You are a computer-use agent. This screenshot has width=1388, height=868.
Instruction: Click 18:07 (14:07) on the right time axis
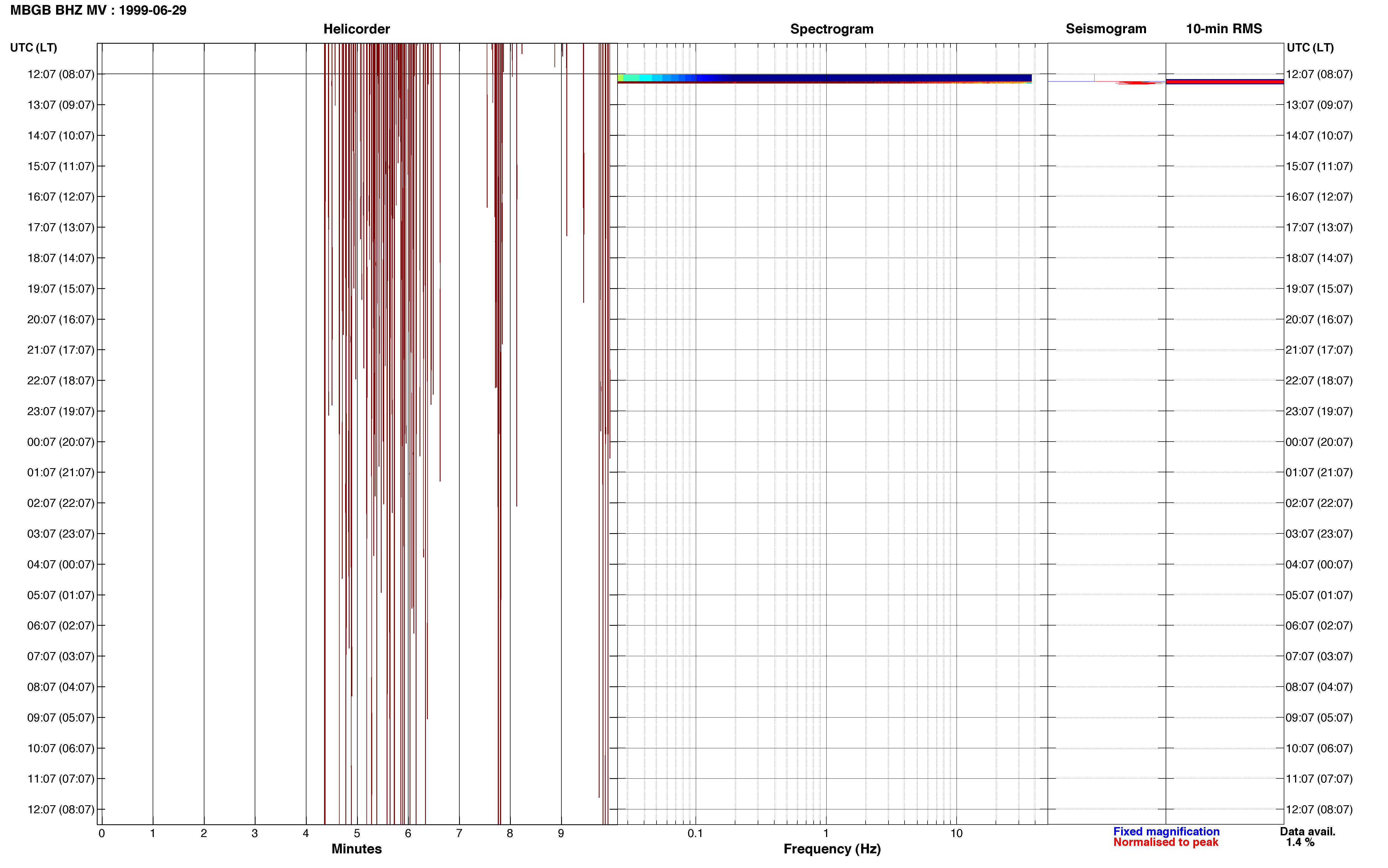[1319, 258]
